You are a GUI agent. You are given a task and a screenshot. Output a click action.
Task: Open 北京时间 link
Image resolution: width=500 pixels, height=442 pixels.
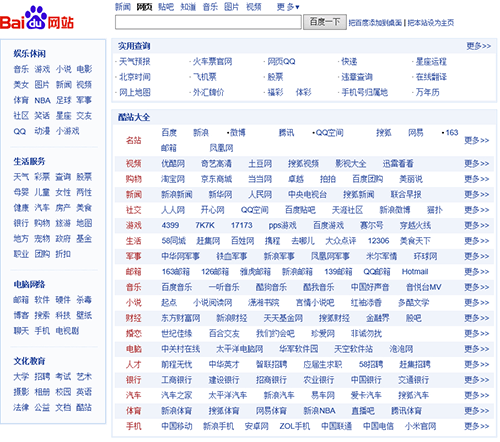click(135, 77)
